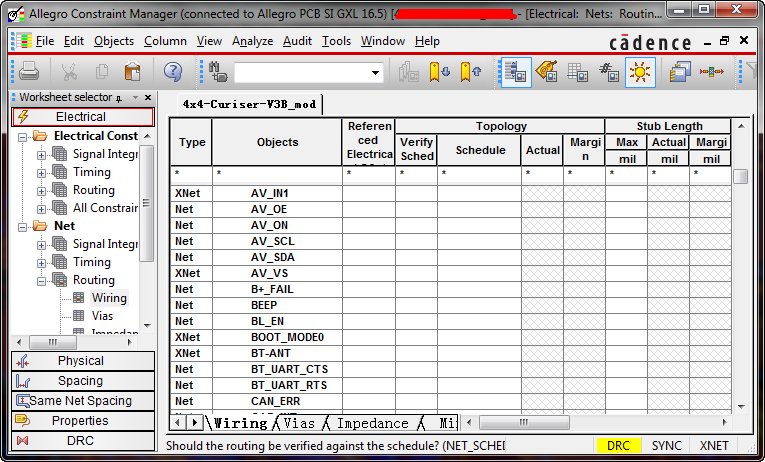Select the Electrical worksheet section button

82,117
